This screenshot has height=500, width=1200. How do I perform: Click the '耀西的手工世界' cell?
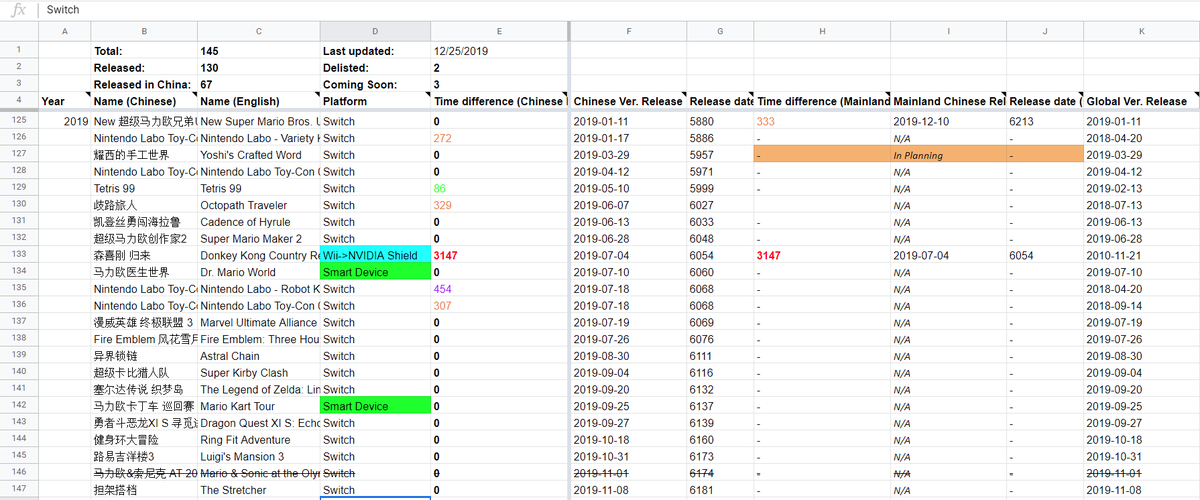(144, 155)
